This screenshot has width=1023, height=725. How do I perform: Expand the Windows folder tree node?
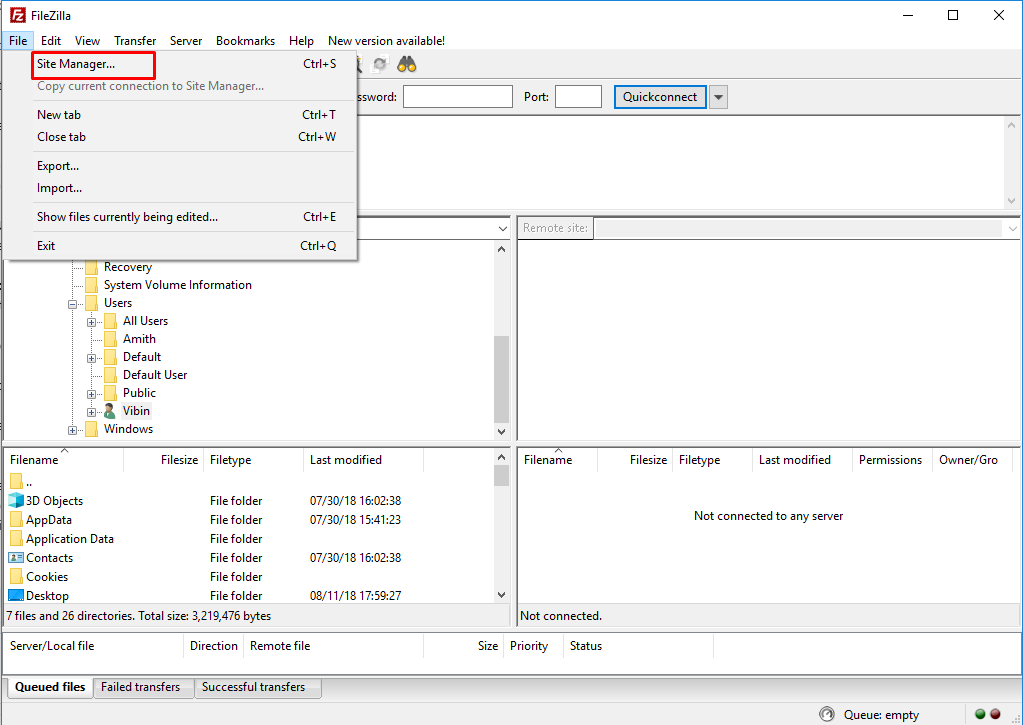(73, 430)
